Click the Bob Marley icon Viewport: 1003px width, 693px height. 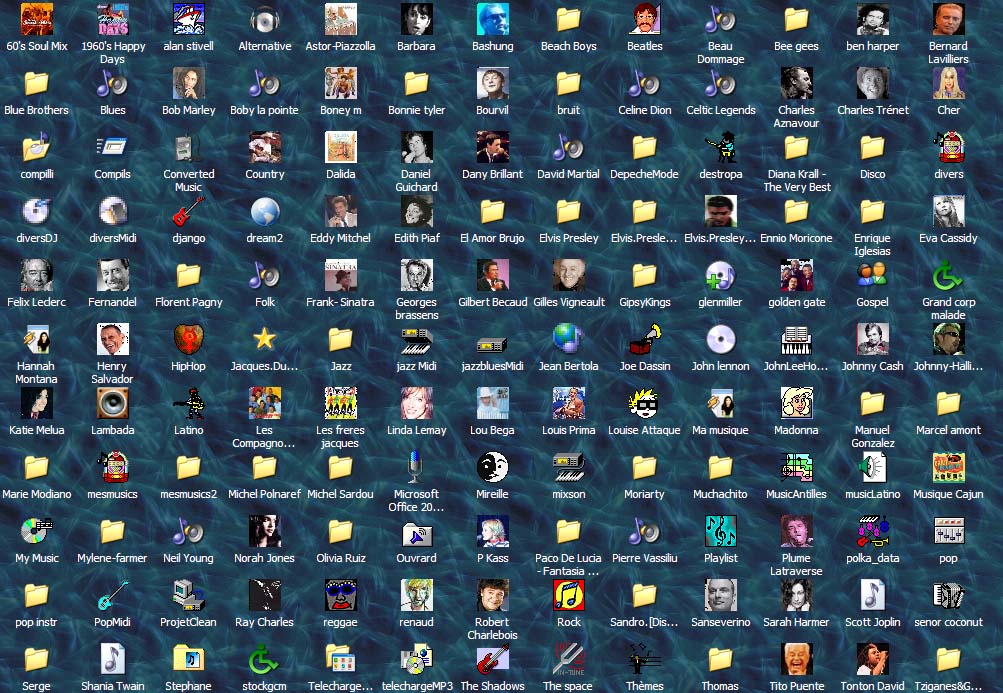click(x=189, y=83)
